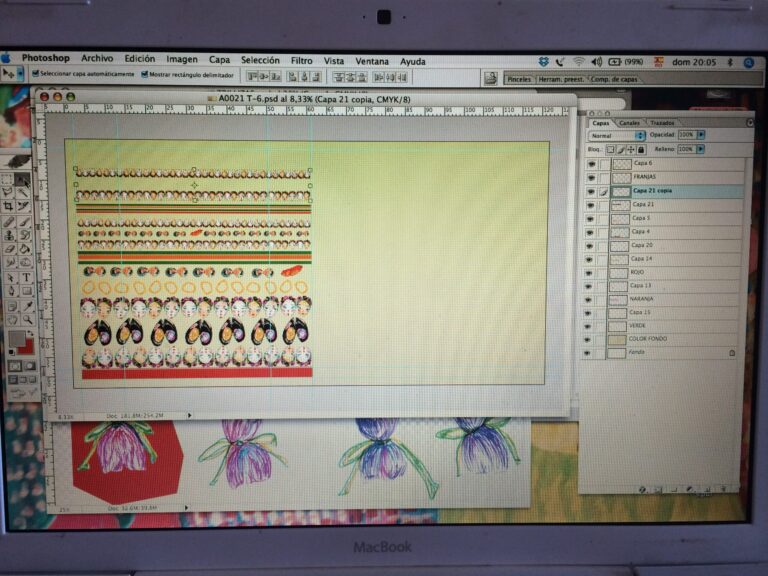
Task: Open the Filtro menu
Action: click(301, 60)
